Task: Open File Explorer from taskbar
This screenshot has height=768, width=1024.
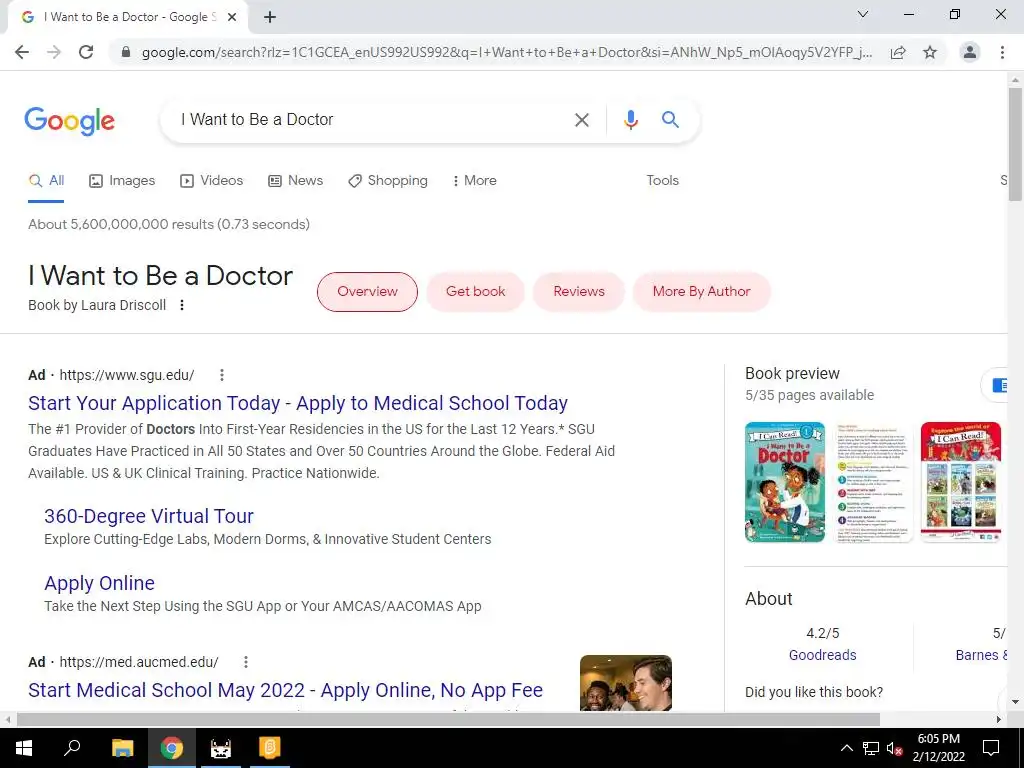Action: point(122,748)
